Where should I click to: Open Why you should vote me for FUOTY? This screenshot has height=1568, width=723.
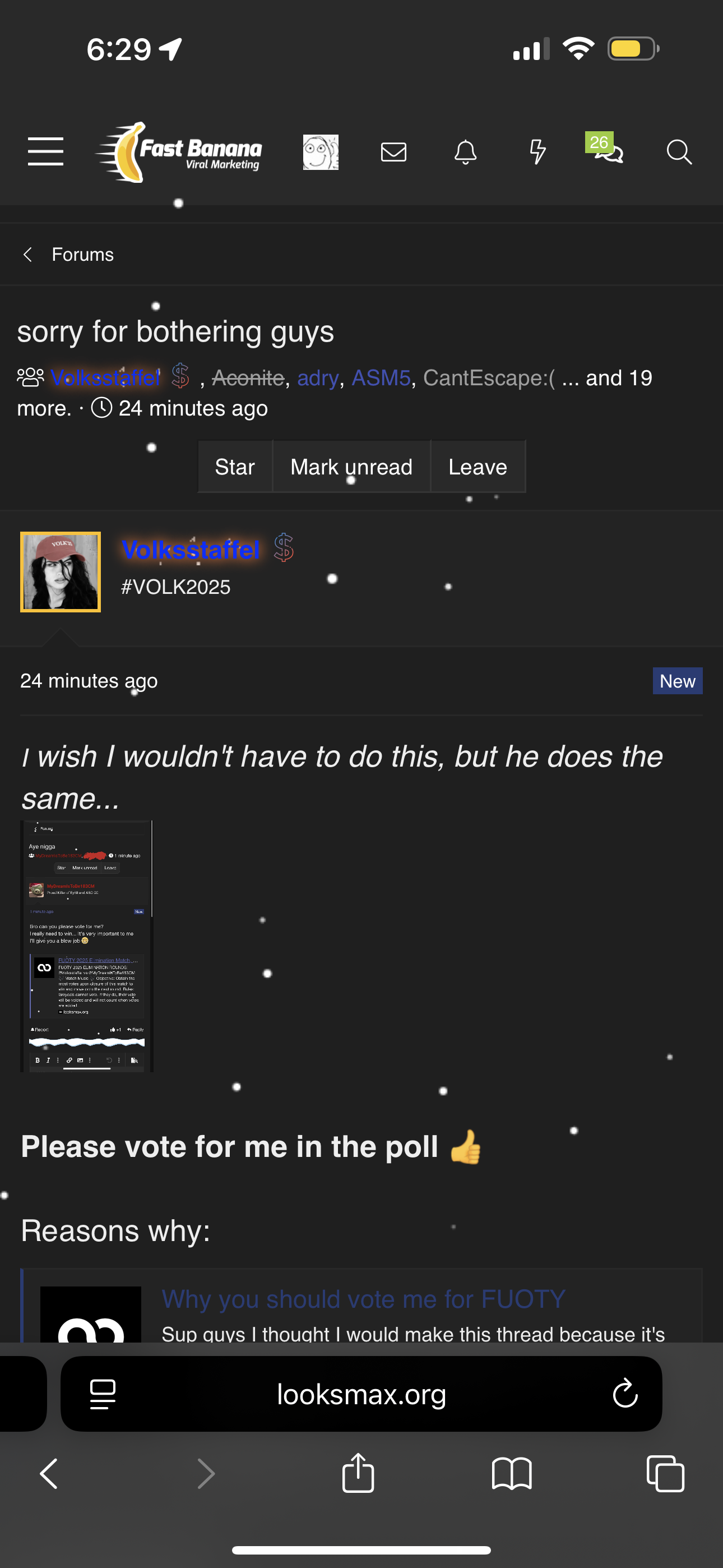[x=363, y=1299]
